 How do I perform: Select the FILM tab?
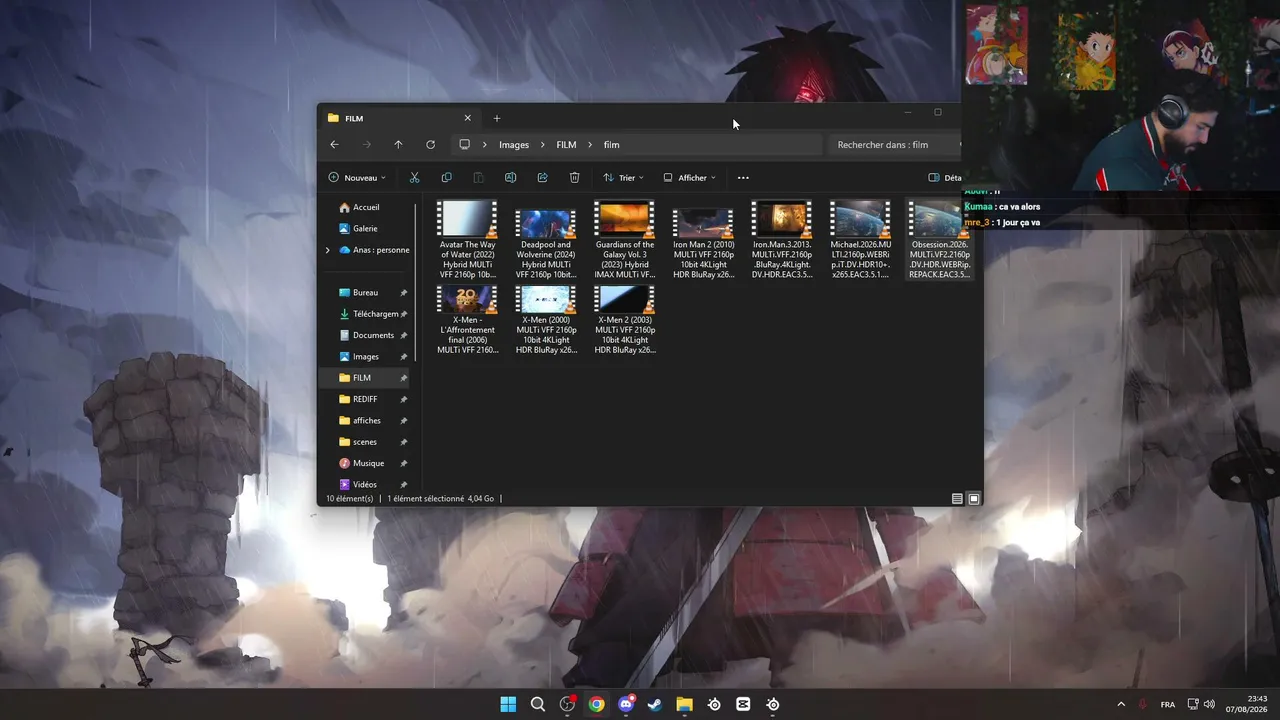[399, 118]
